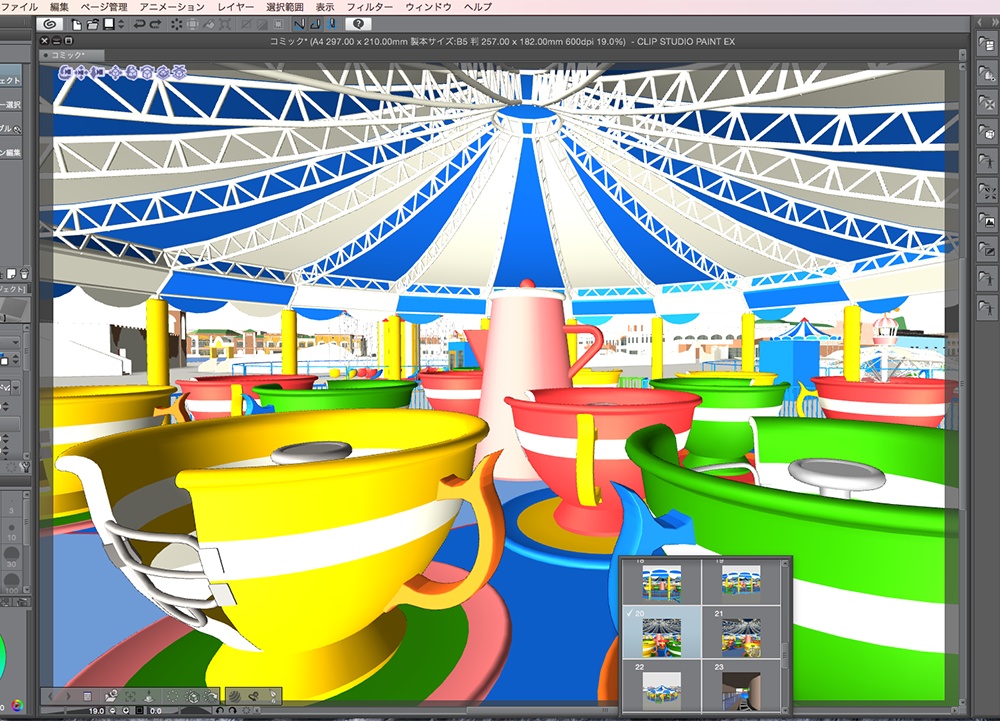Toggle the Snap to ruler icon

[299, 24]
